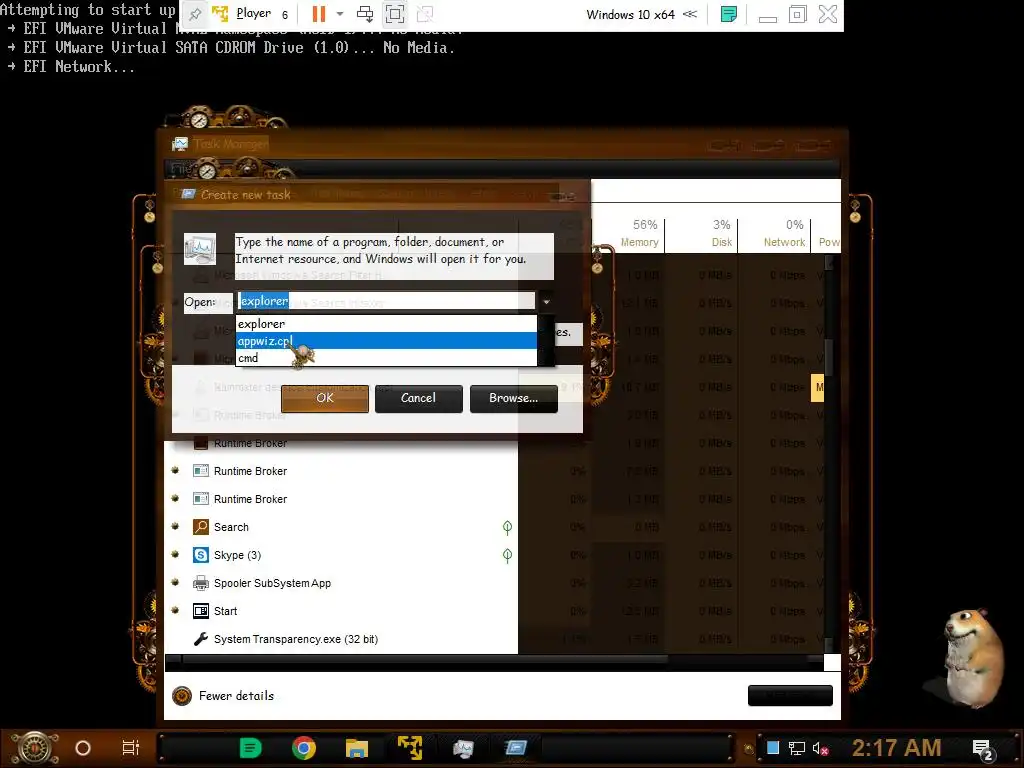Select the Skype (3) process row

[342, 555]
